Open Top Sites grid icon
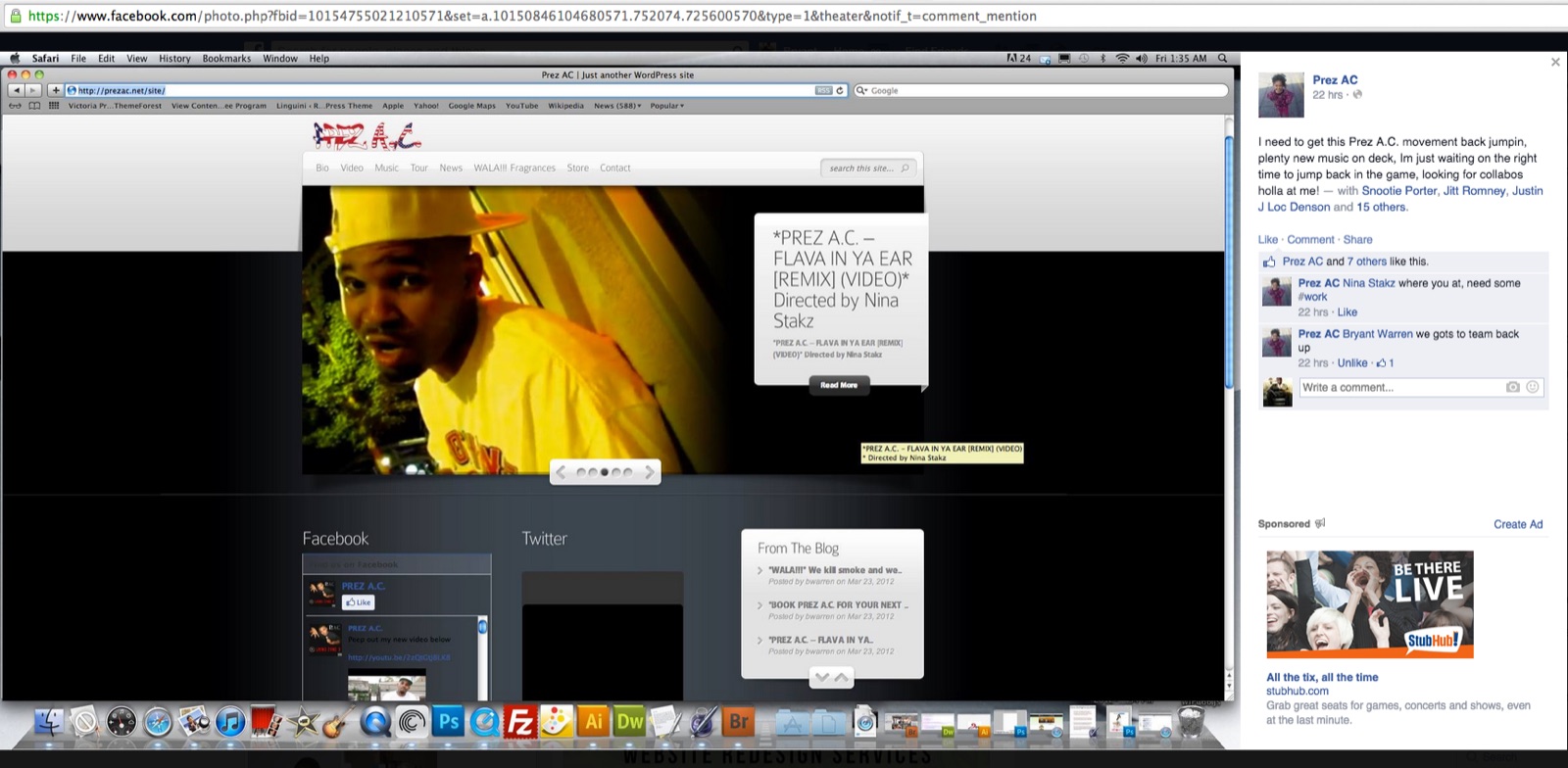Image resolution: width=1568 pixels, height=768 pixels. pyautogui.click(x=54, y=106)
